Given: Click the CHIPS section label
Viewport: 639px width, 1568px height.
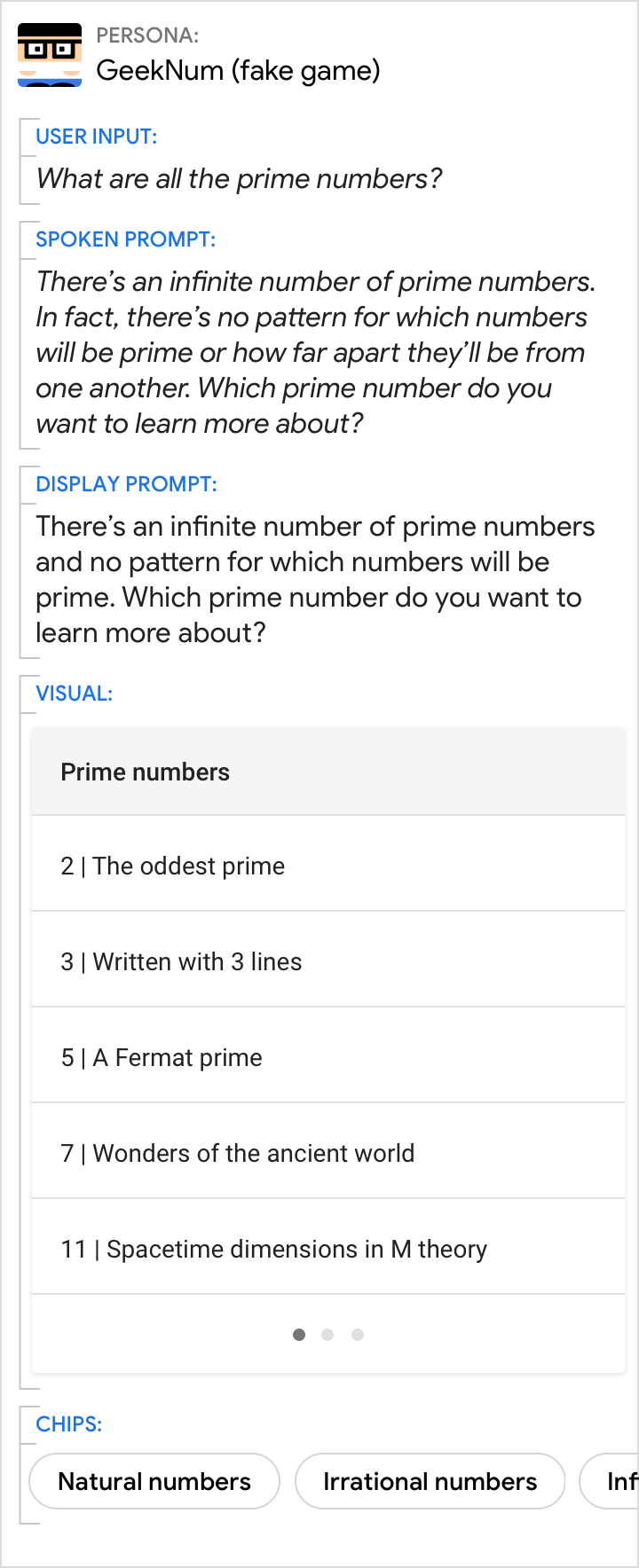Looking at the screenshot, I should pyautogui.click(x=68, y=1424).
